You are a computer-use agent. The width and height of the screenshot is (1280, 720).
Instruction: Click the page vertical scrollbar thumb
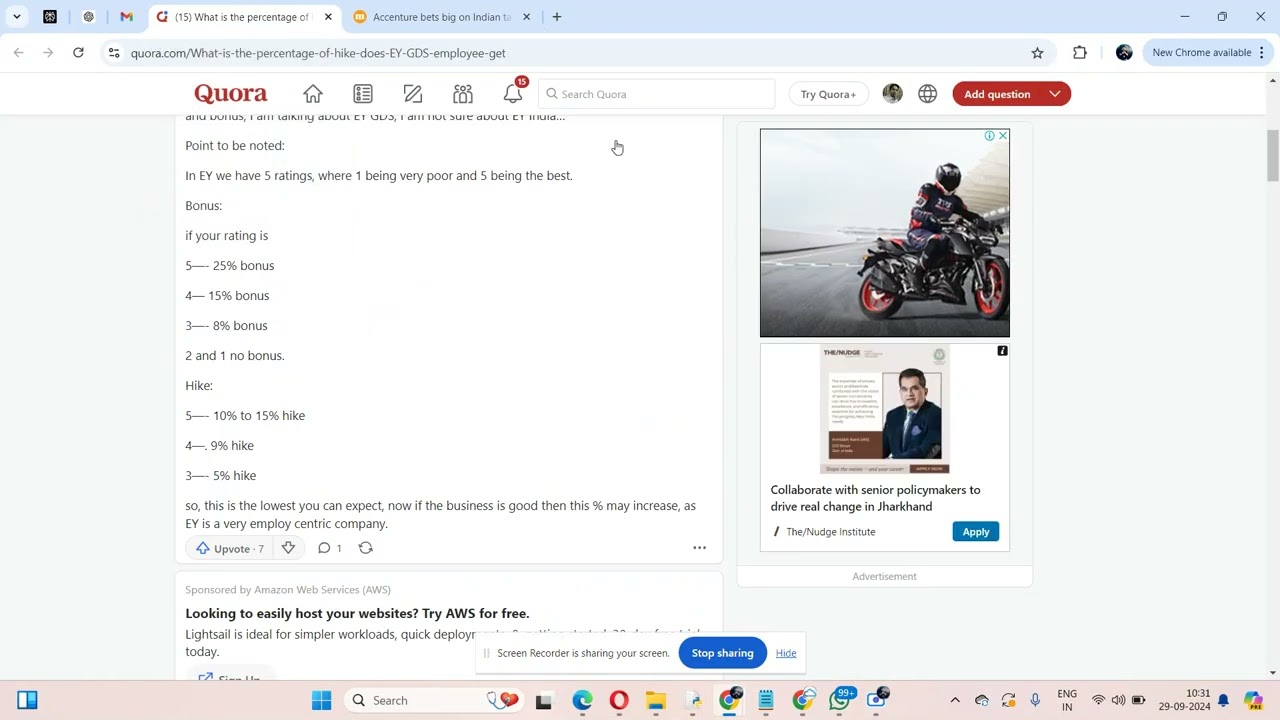[x=1273, y=156]
